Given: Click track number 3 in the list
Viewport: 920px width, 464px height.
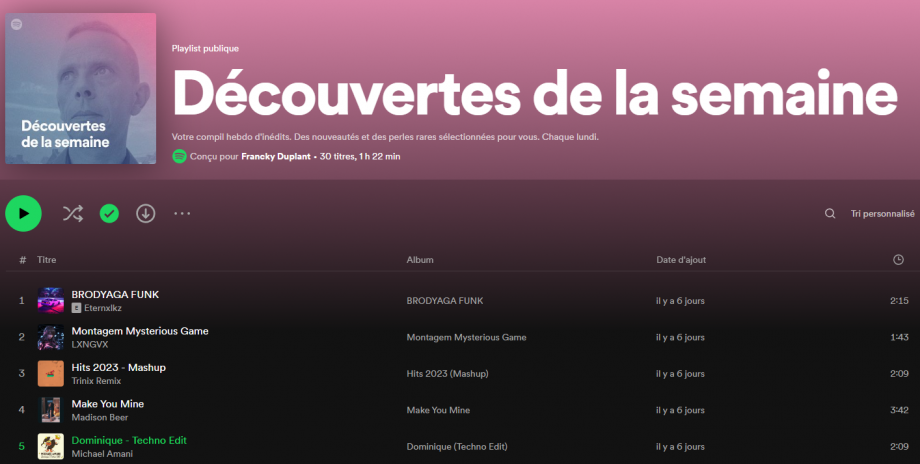Looking at the screenshot, I should pyautogui.click(x=22, y=374).
